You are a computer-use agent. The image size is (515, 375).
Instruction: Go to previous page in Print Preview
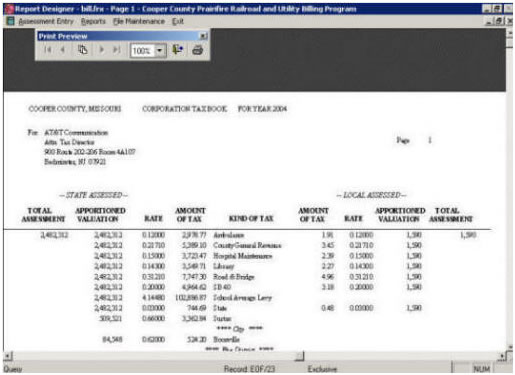pyautogui.click(x=63, y=50)
